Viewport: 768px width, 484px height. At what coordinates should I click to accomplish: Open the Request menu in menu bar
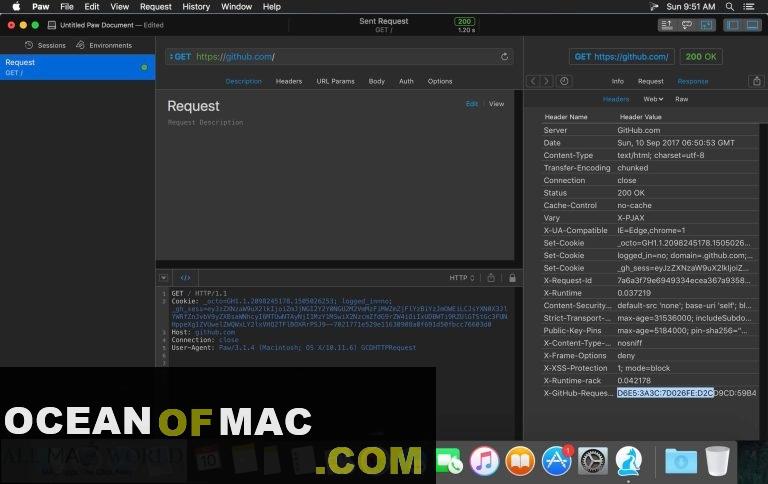coord(155,7)
